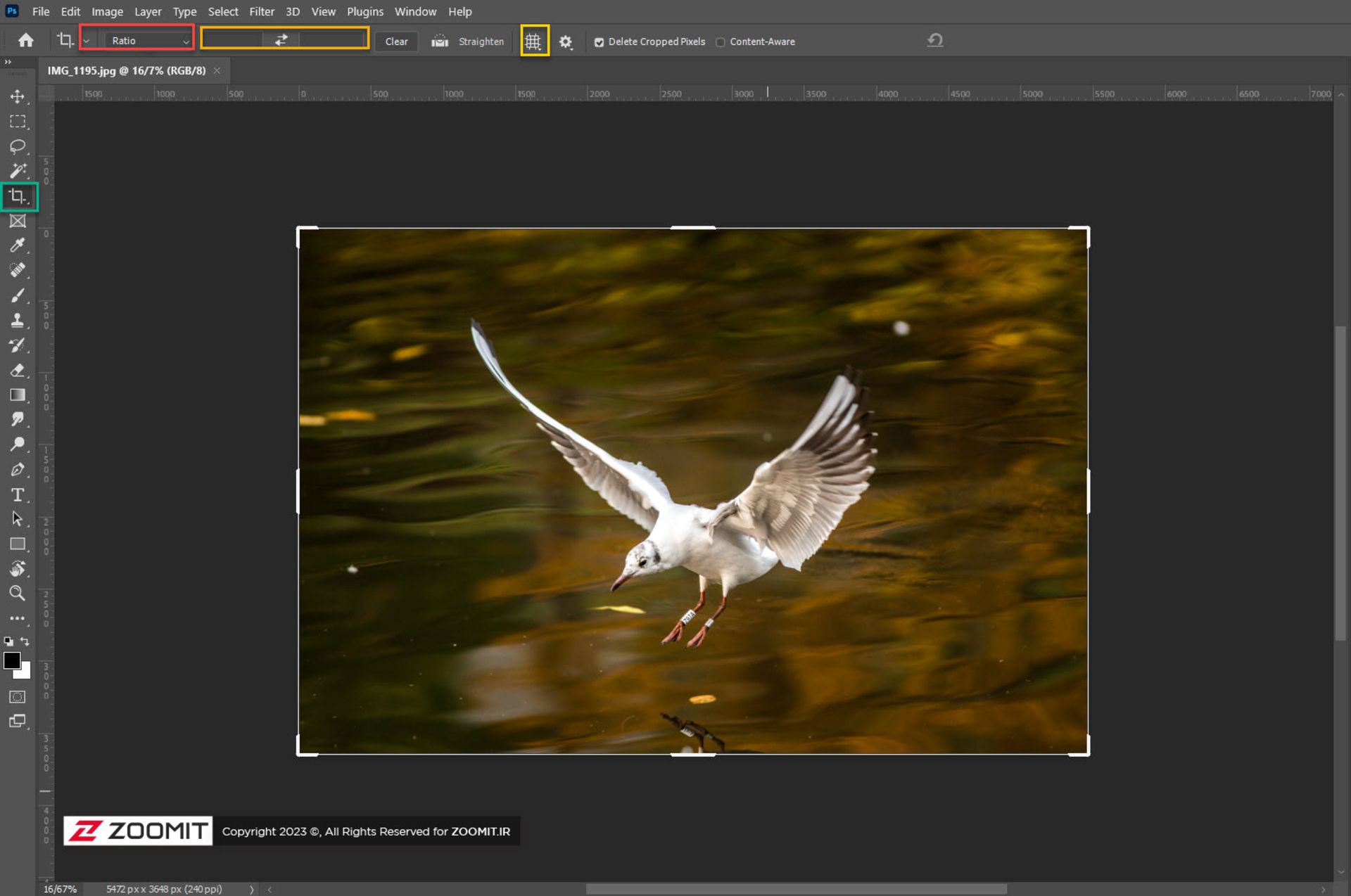This screenshot has height=896, width=1351.
Task: Open crop settings gear options
Action: coord(566,41)
